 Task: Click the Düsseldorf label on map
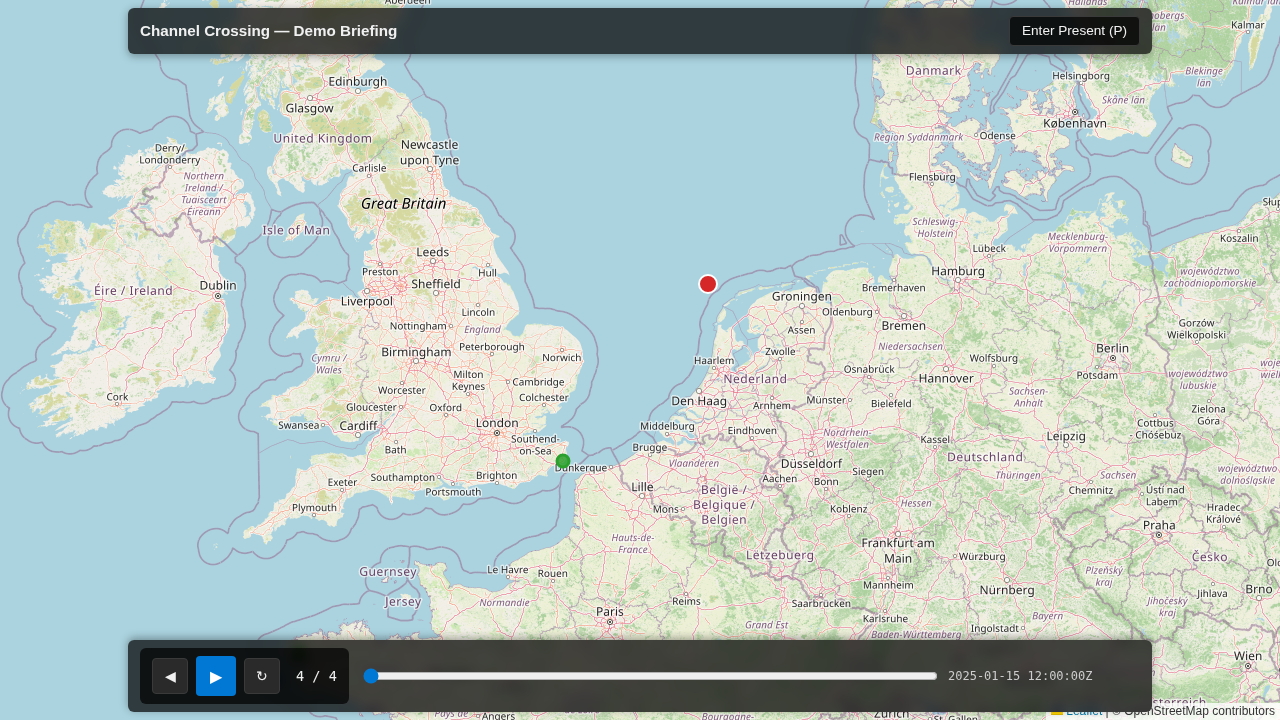point(811,464)
